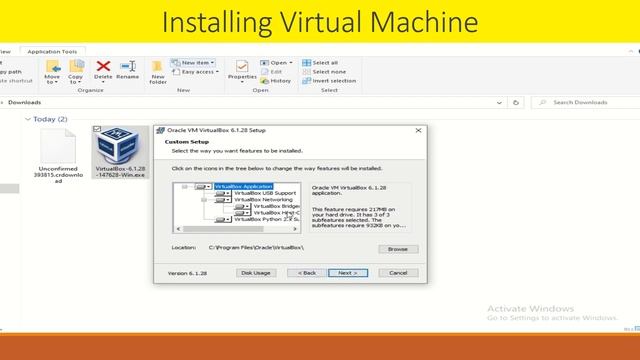The height and width of the screenshot is (360, 640).
Task: Click the Properties icon in ribbon
Action: click(242, 66)
